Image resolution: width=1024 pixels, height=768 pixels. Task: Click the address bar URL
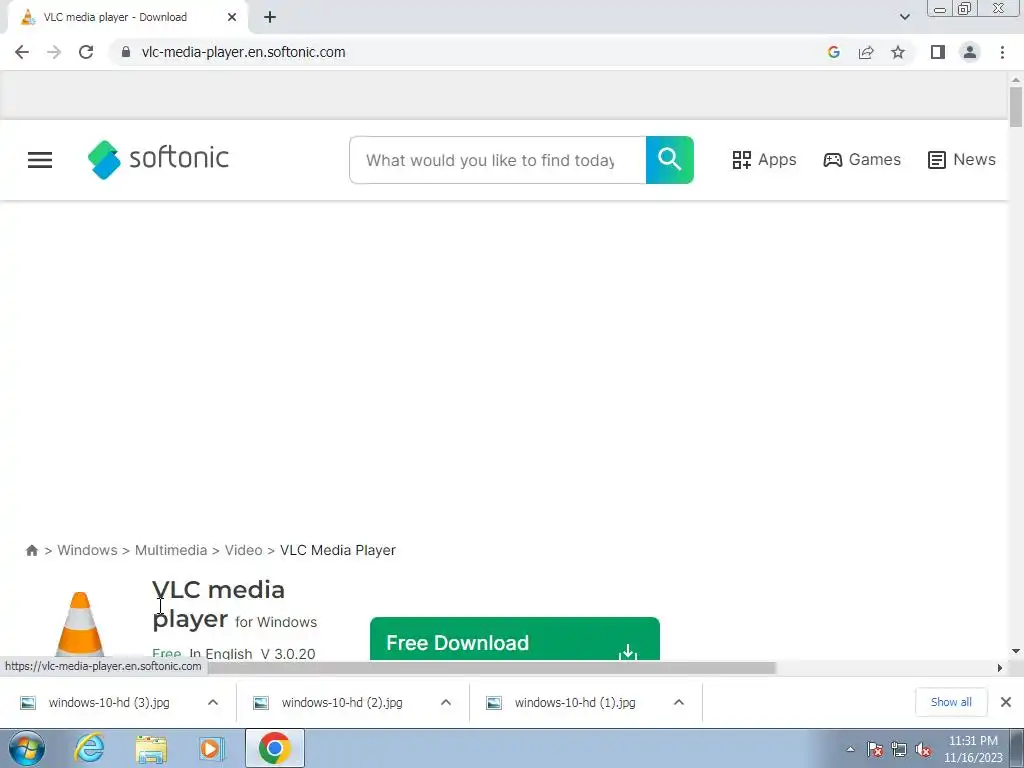[243, 52]
